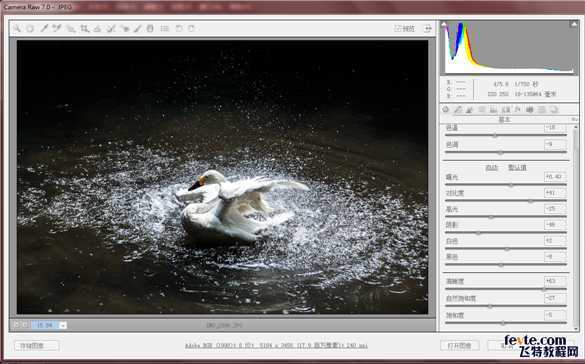Select the Red Eye Removal tool

tap(125, 28)
